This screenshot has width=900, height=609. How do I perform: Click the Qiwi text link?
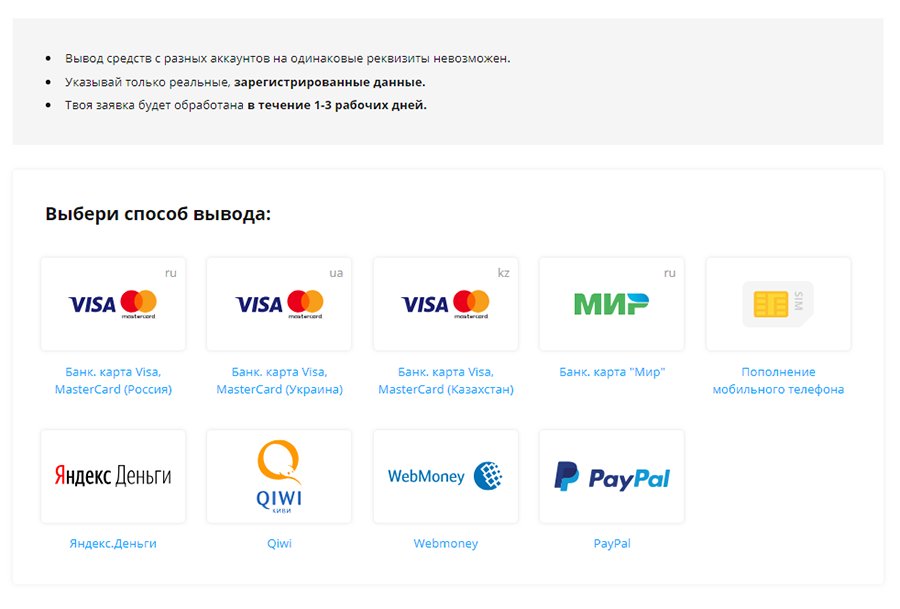click(279, 543)
